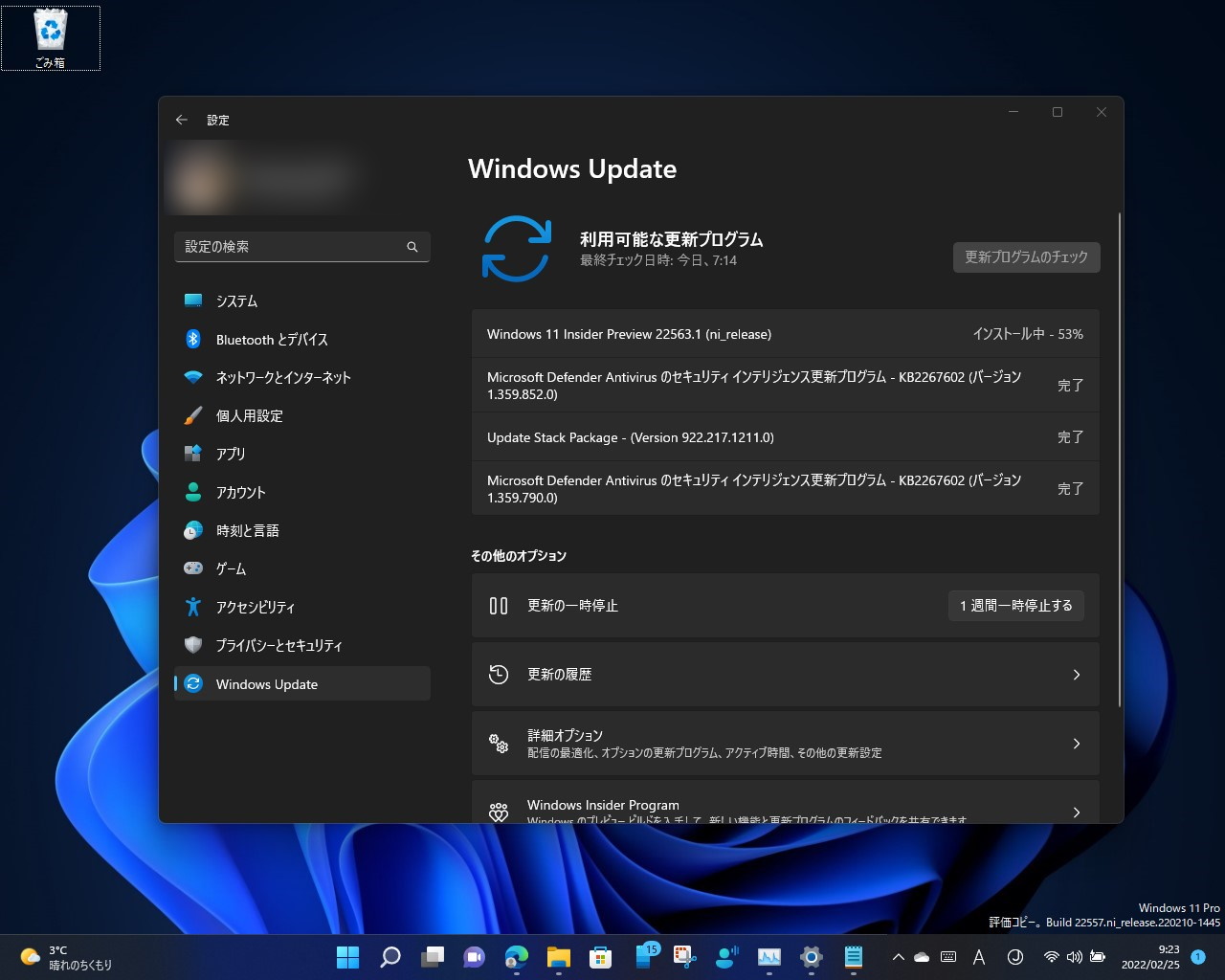Click the Insider Preview install progress row
Screen dimensions: 1225x980
click(x=785, y=334)
